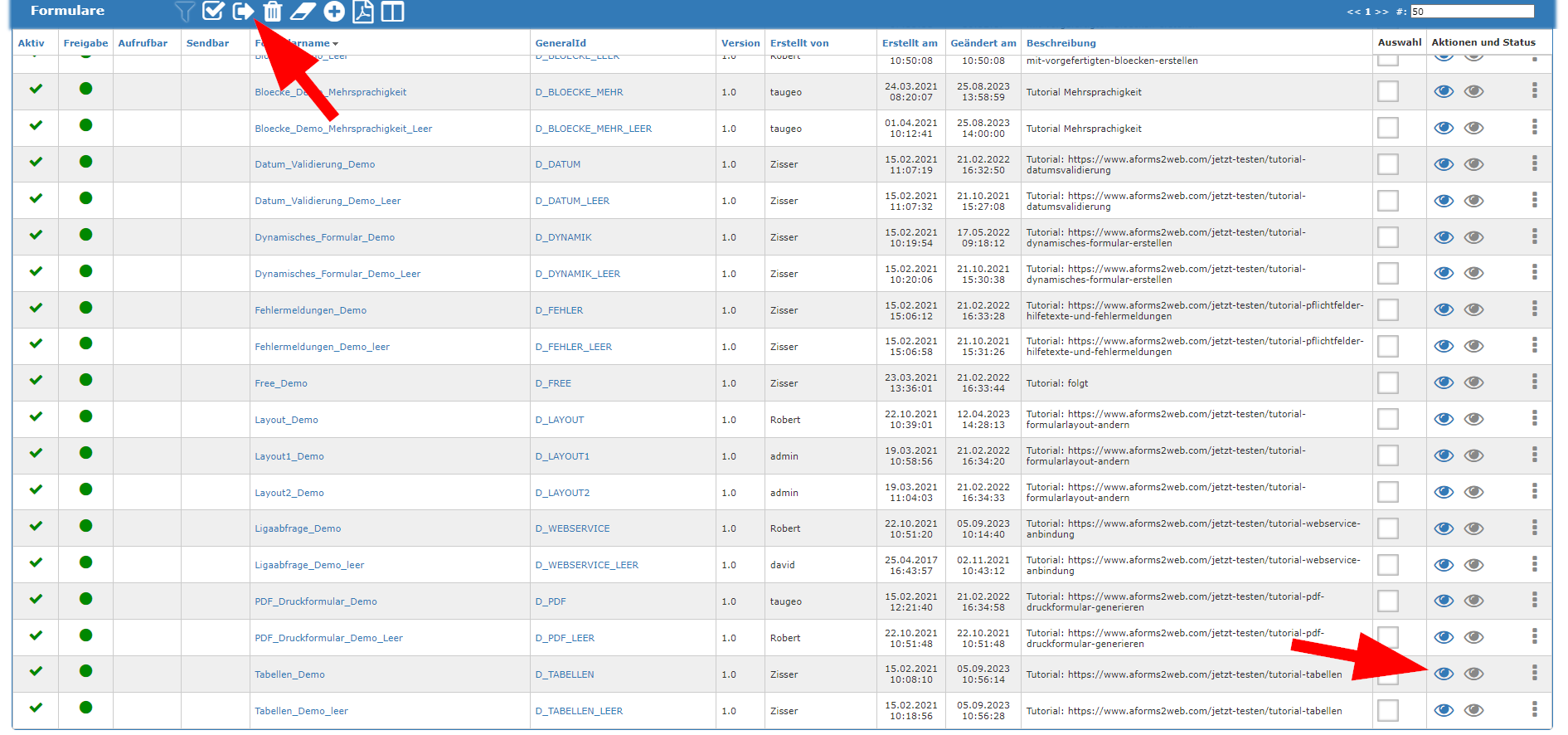Toggle the column layout icon
Screen dimensions: 1568x735
point(392,12)
